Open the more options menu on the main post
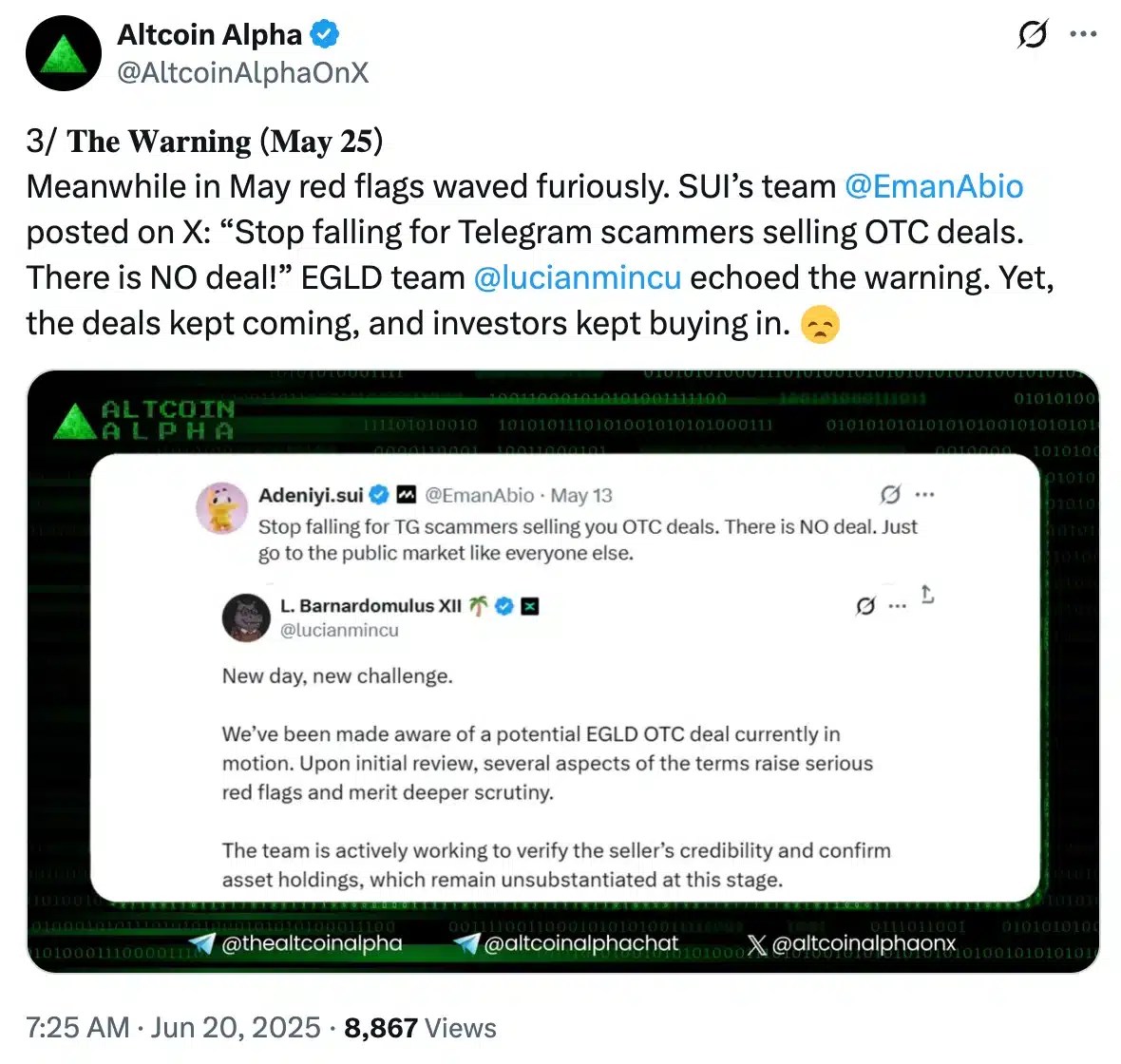 click(x=1084, y=34)
